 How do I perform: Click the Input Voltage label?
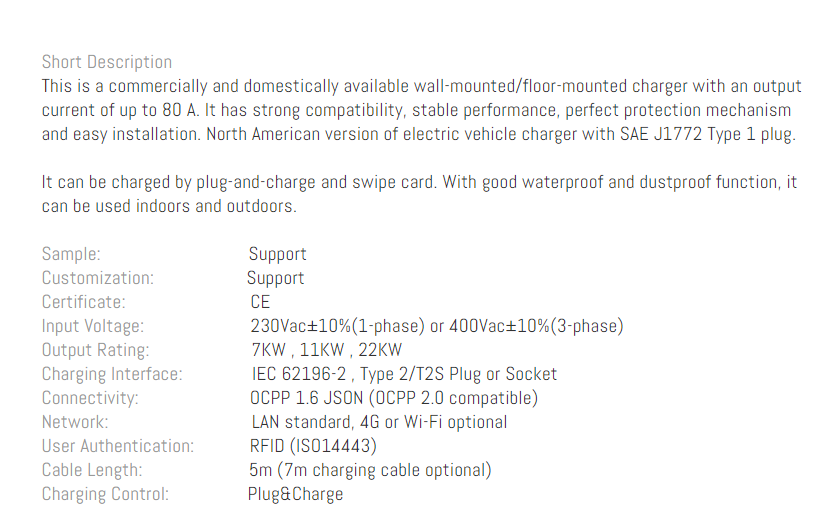[x=93, y=326]
